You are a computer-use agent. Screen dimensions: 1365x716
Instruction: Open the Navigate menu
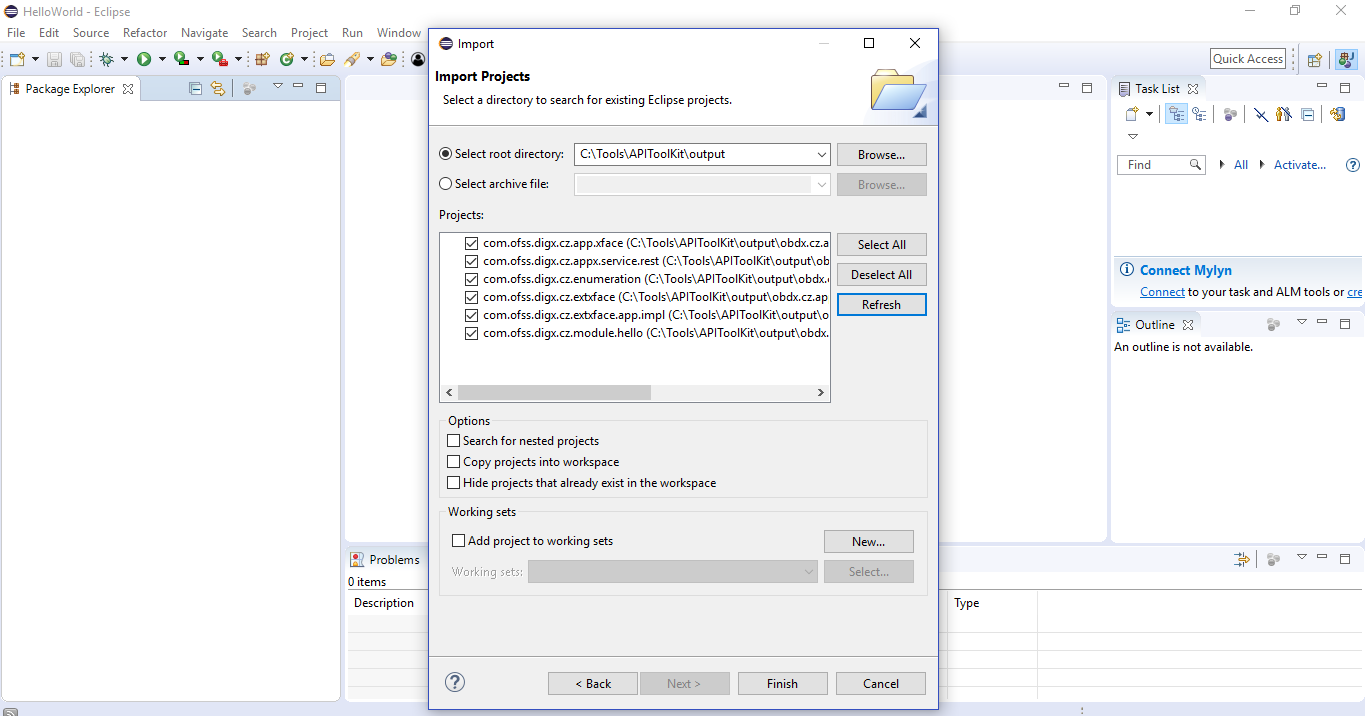pyautogui.click(x=204, y=33)
